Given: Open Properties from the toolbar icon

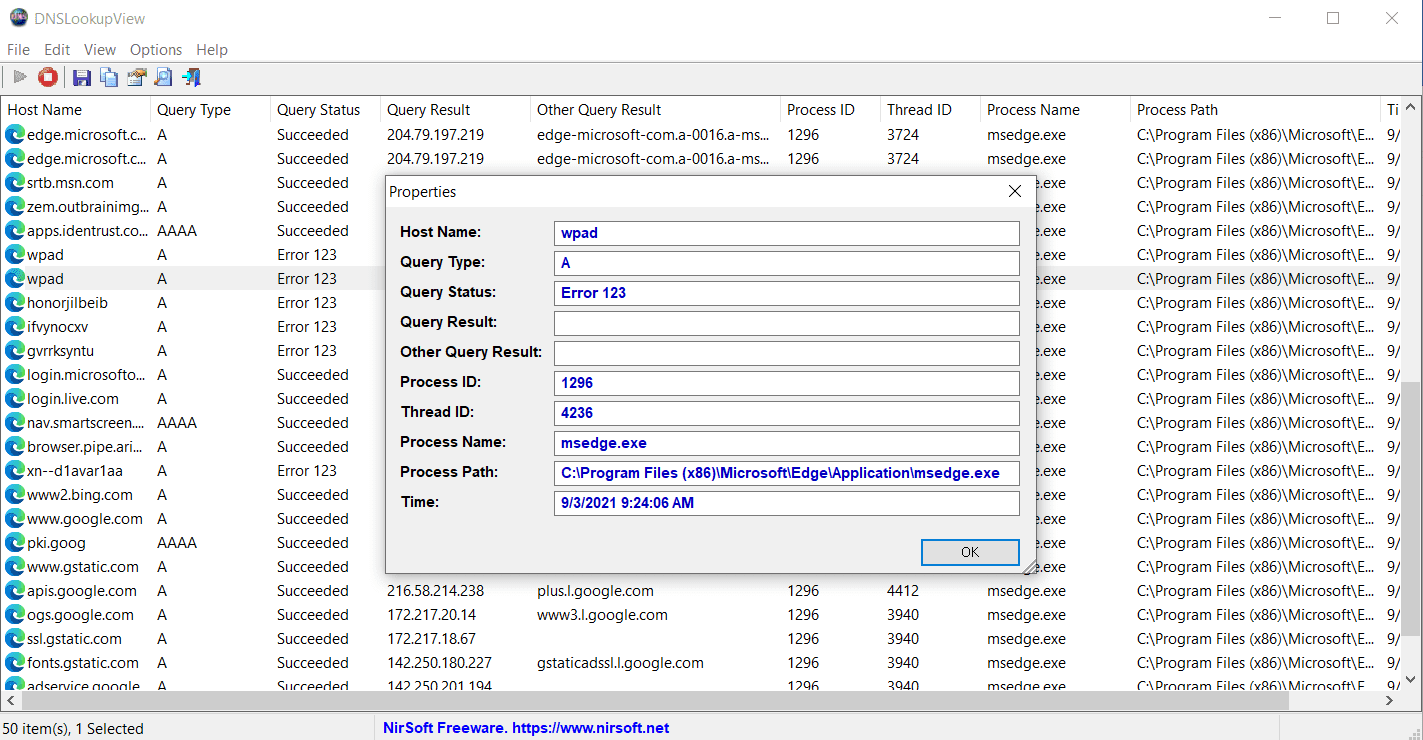Looking at the screenshot, I should pos(136,77).
